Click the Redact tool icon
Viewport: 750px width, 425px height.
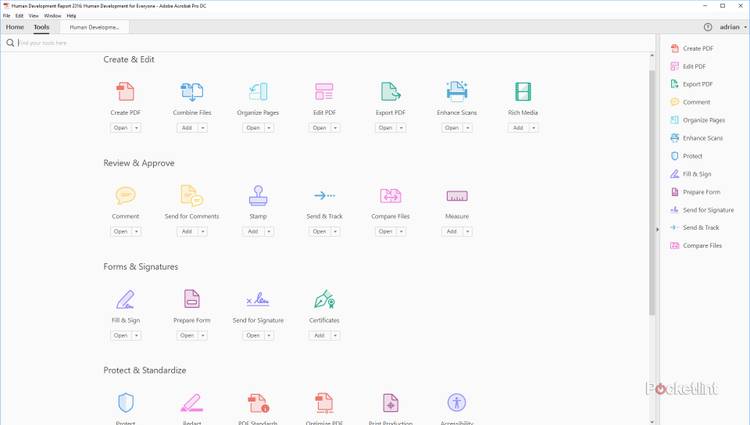tap(192, 403)
